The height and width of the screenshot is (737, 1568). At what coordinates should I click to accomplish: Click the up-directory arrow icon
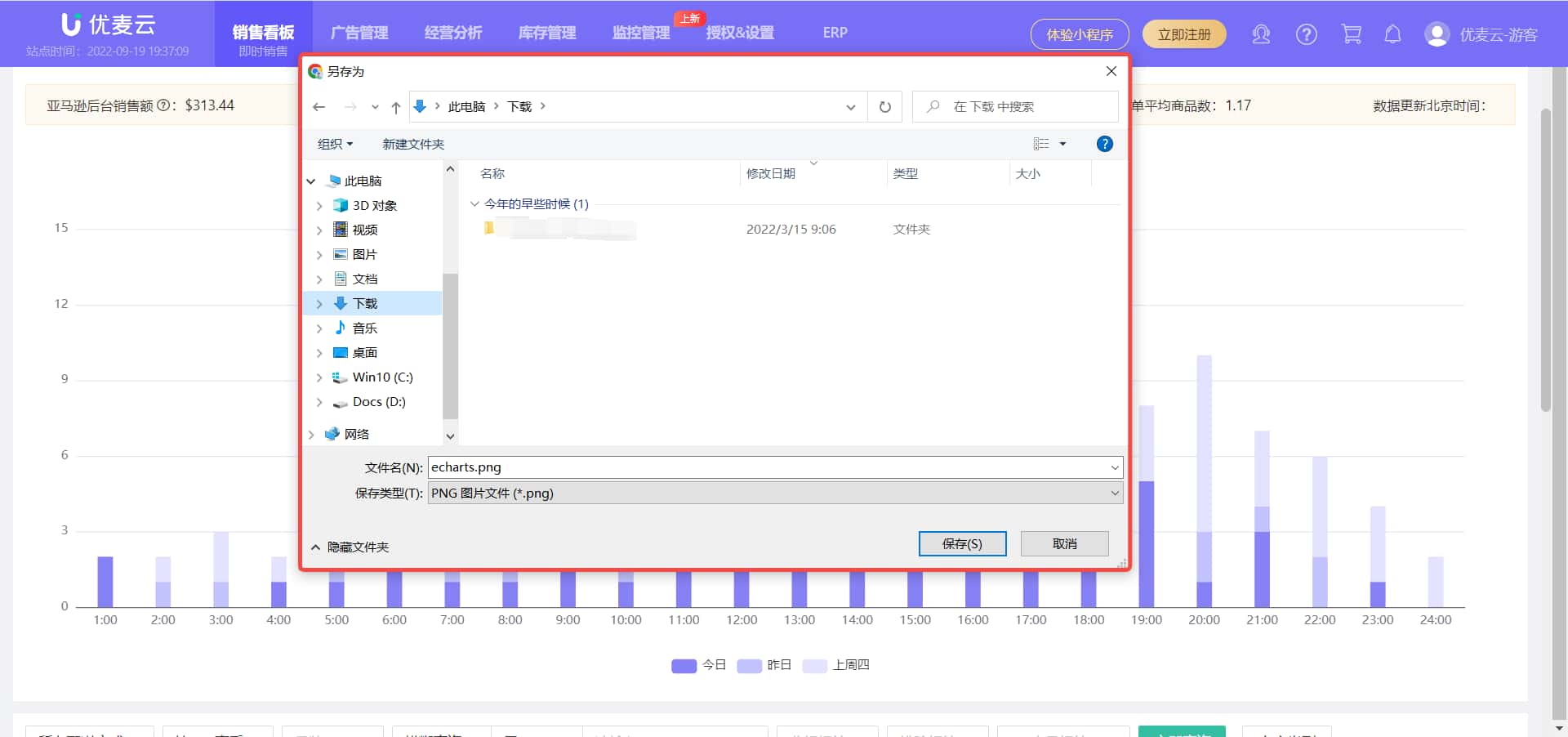[396, 107]
